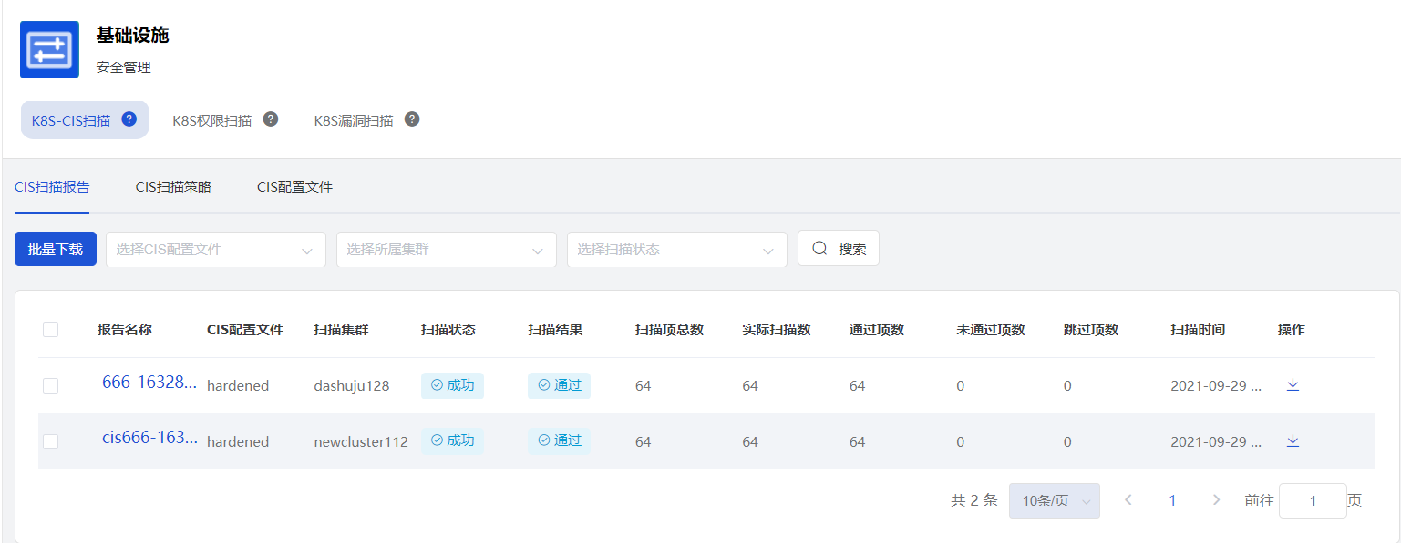Check the box for dashuju128 report row

pyautogui.click(x=51, y=386)
